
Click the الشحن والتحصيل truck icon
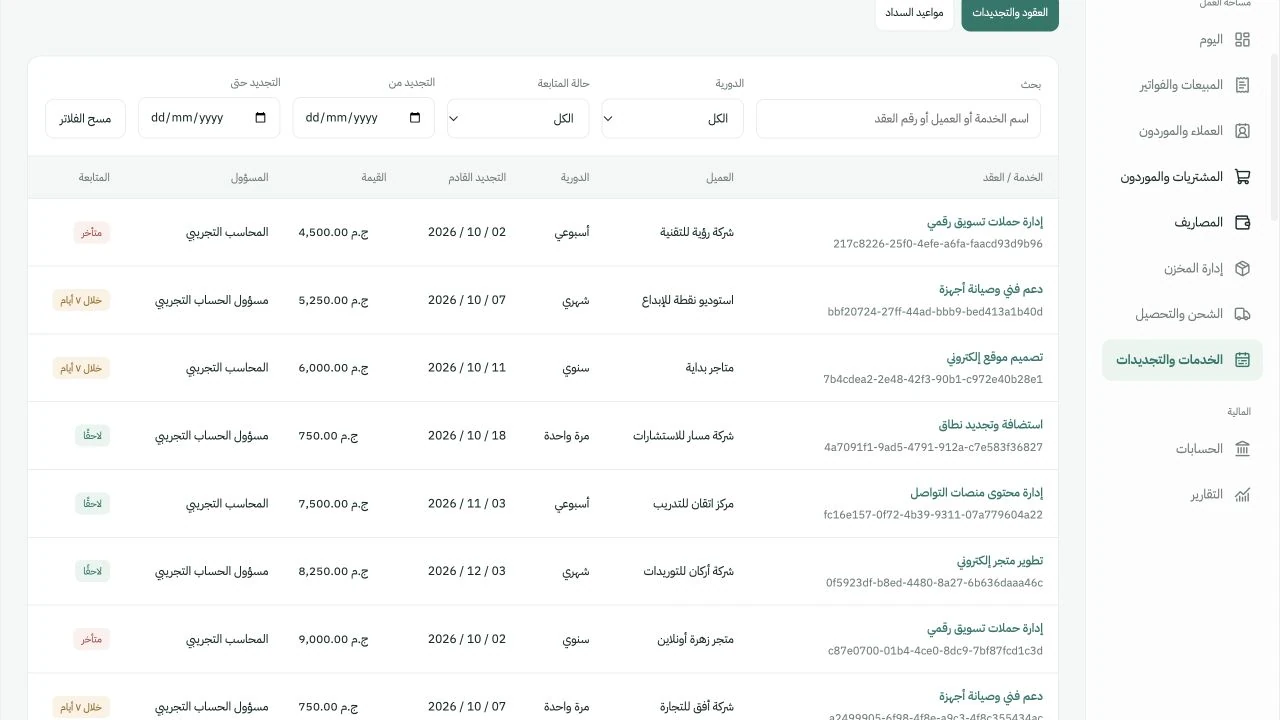(x=1242, y=314)
